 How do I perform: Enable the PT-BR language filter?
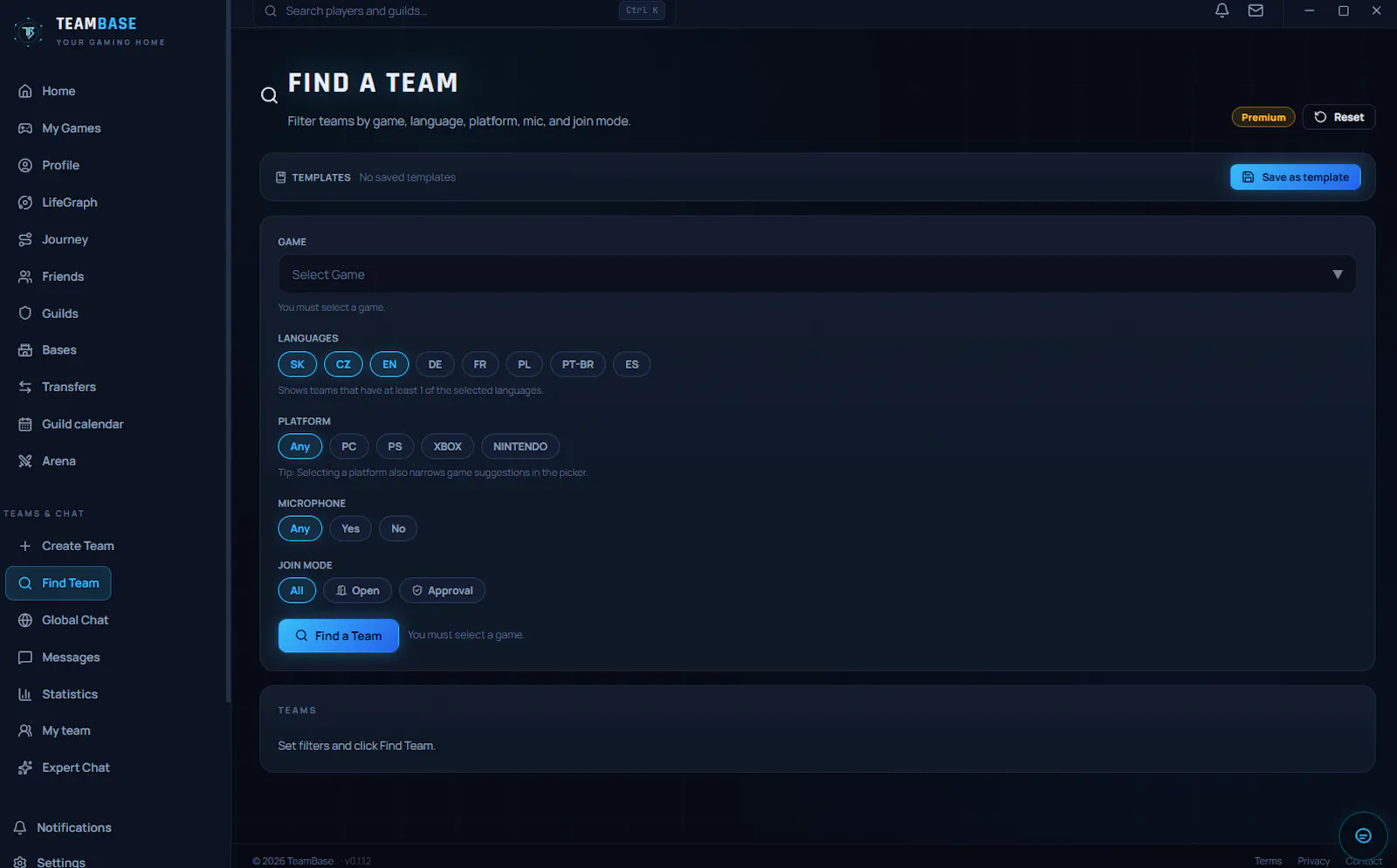(x=578, y=364)
